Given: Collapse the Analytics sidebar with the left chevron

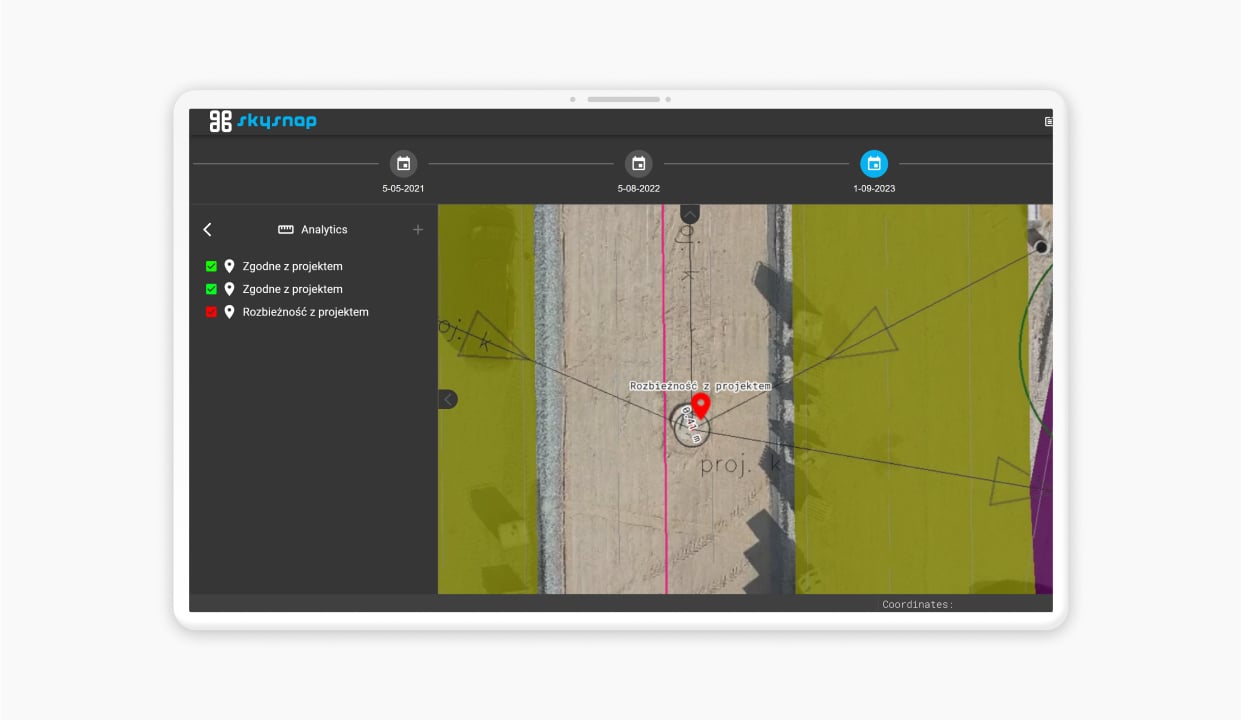Looking at the screenshot, I should pos(207,229).
